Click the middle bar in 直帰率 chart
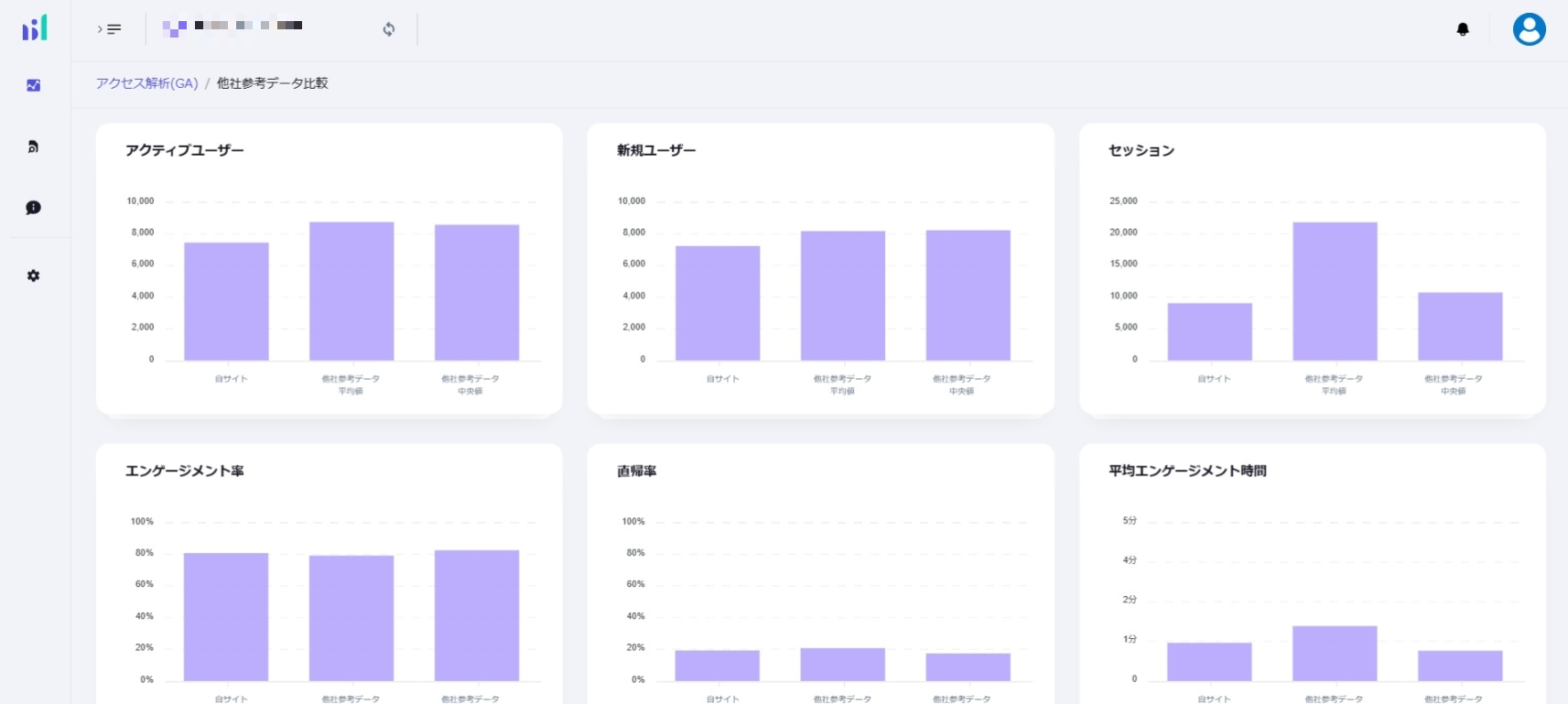Viewport: 1568px width, 704px height. 842,664
